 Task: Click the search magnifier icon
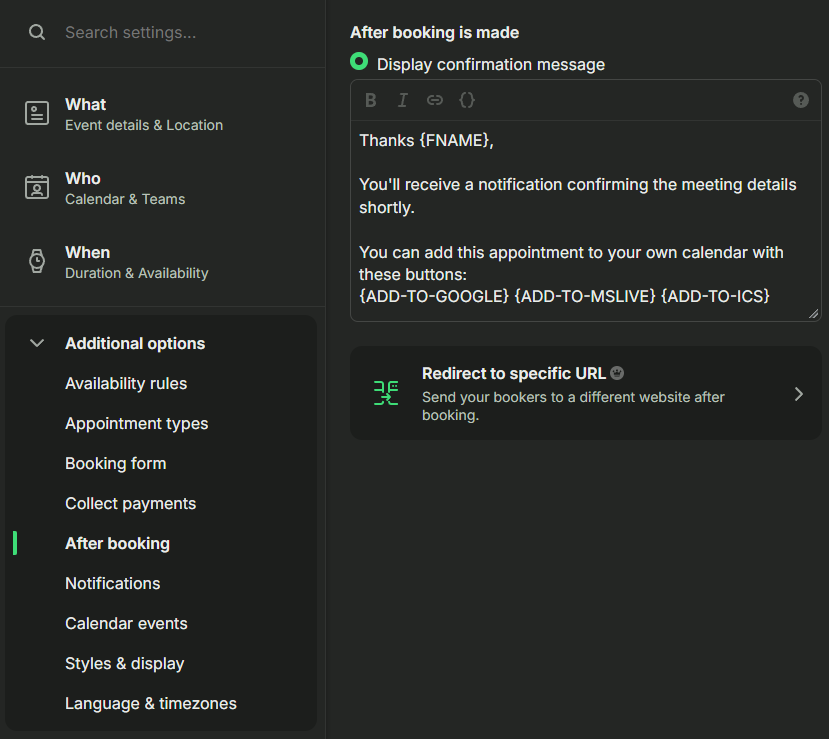pyautogui.click(x=37, y=32)
